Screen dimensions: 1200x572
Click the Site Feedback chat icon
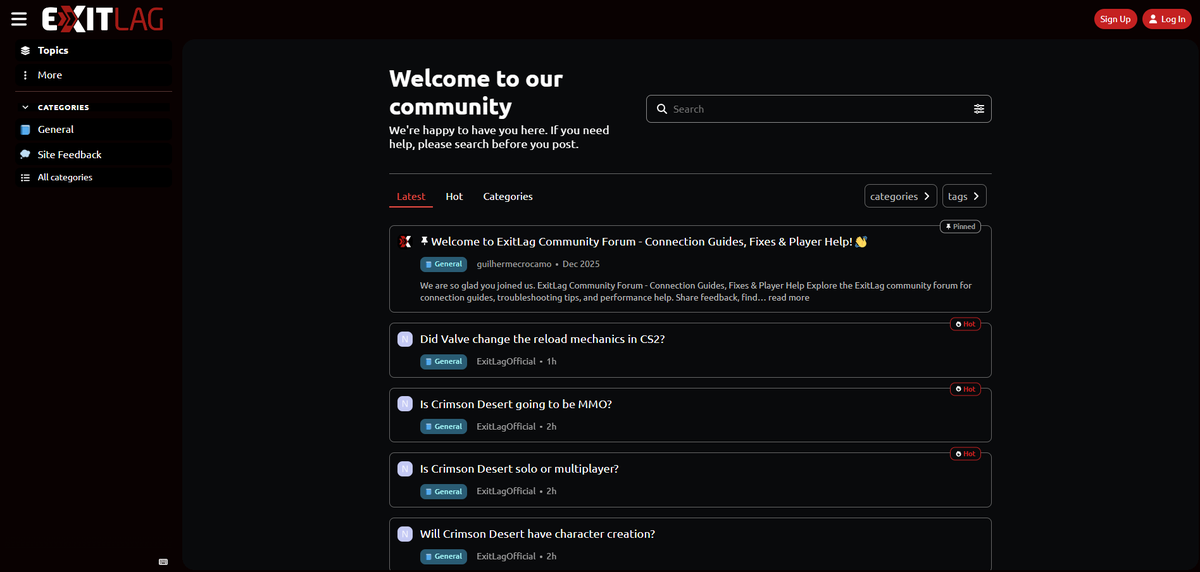pos(26,154)
